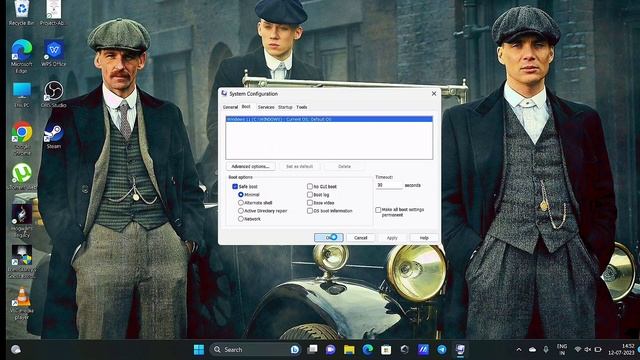Uncheck the Safe boot checkbox
The height and width of the screenshot is (360, 640).
[235, 187]
